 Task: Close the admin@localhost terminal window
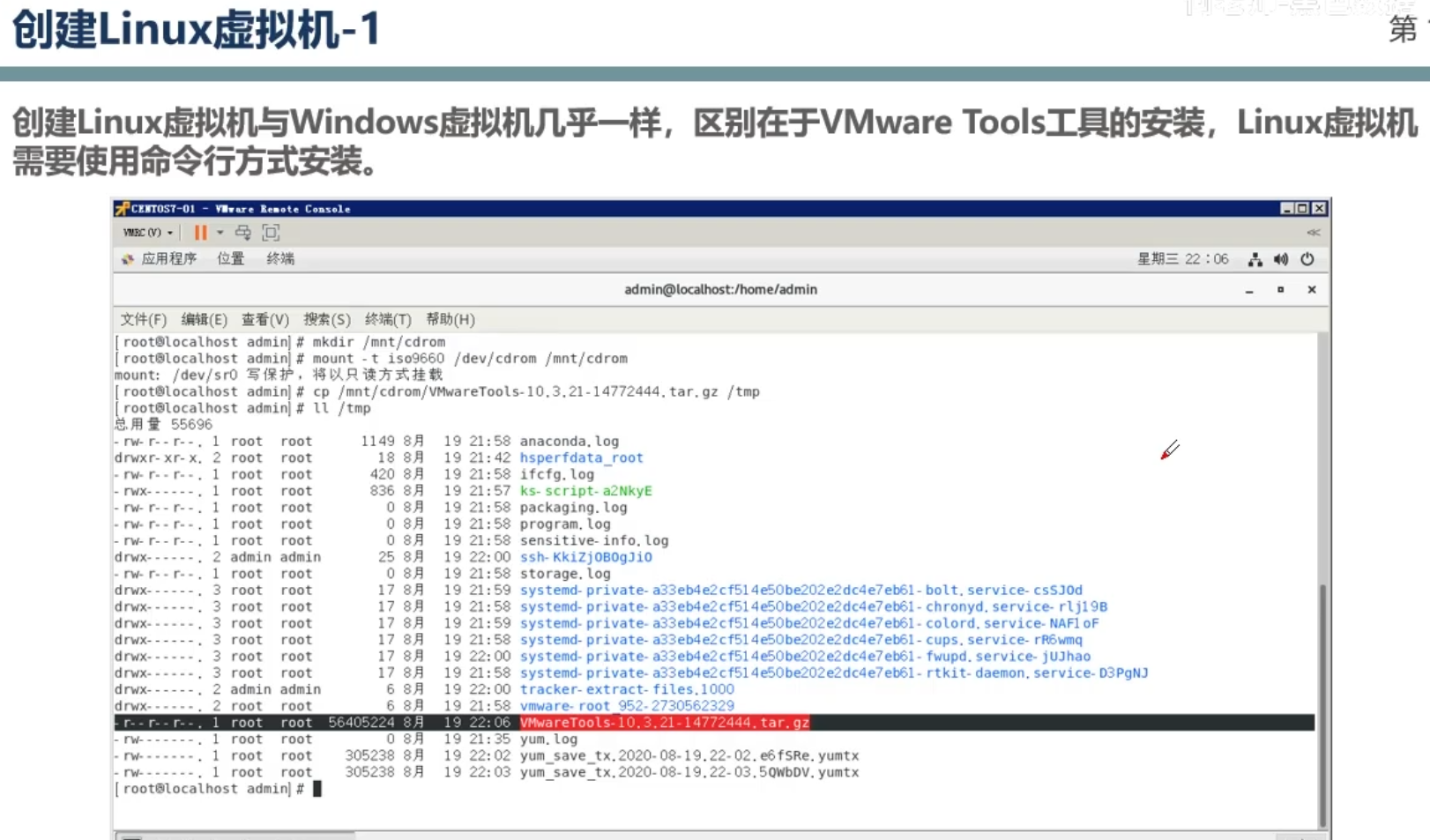click(x=1312, y=290)
